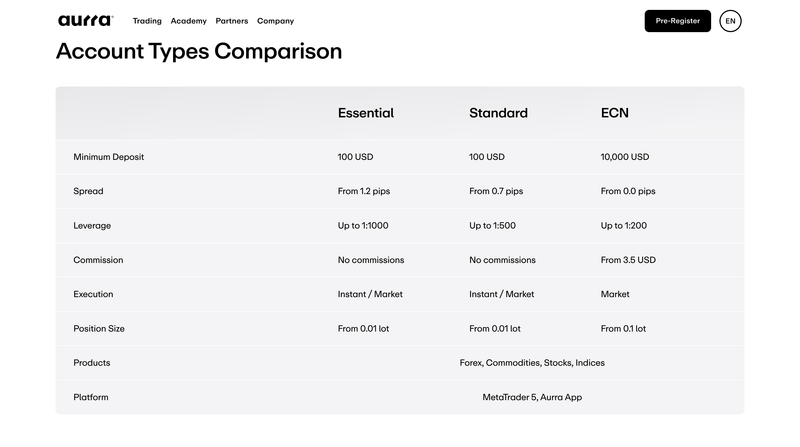The height and width of the screenshot is (447, 800).
Task: Click the Execution row label
Action: coord(93,294)
